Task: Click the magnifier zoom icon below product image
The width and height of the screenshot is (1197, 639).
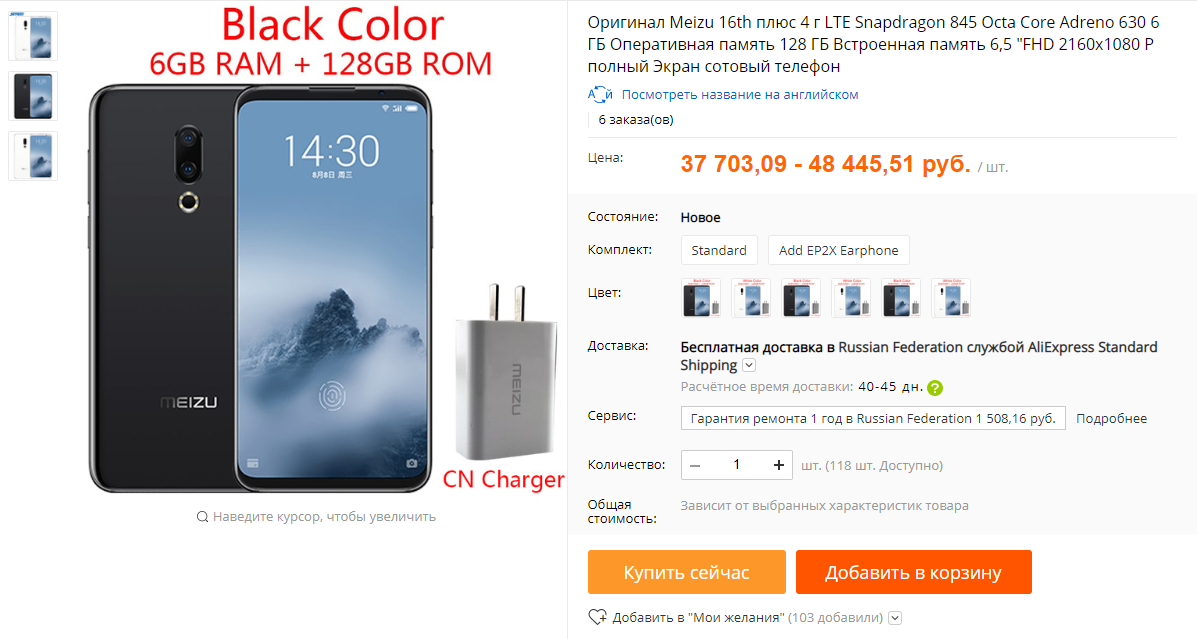Action: point(202,517)
